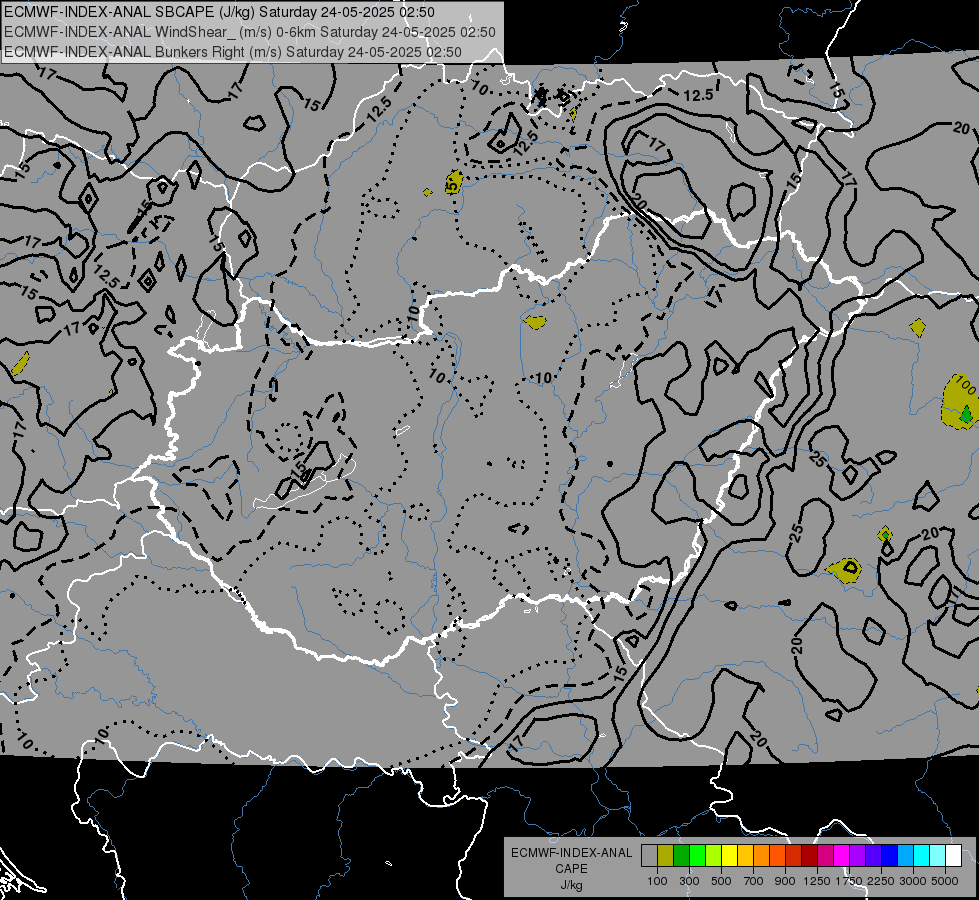This screenshot has height=900, width=979.
Task: Click the legend value 5000
Action: click(945, 881)
